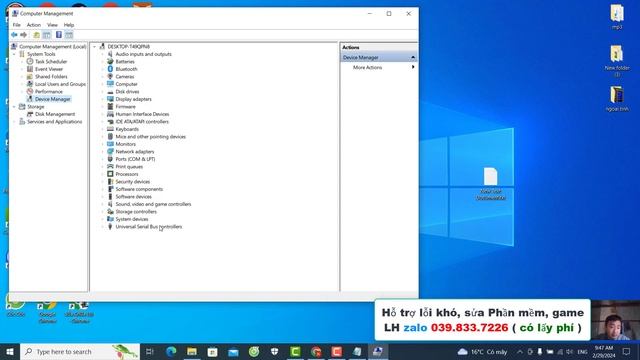
Task: Click the Back arrow toolbar icon
Action: (14, 35)
